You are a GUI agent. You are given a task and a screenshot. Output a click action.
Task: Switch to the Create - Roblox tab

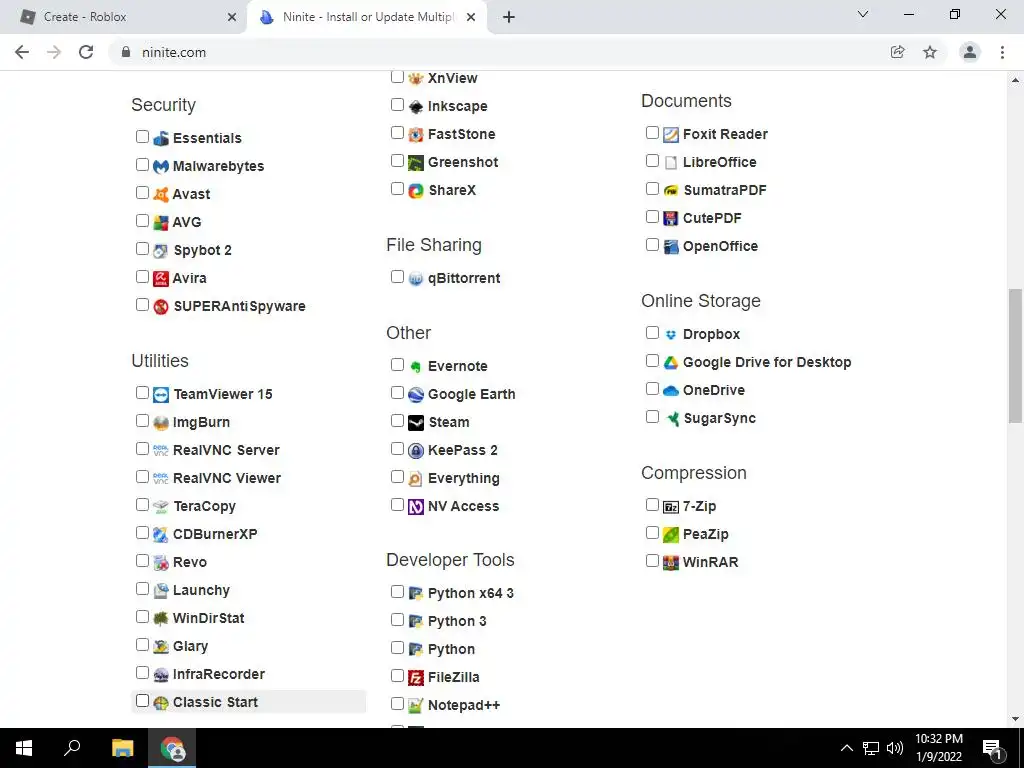124,17
